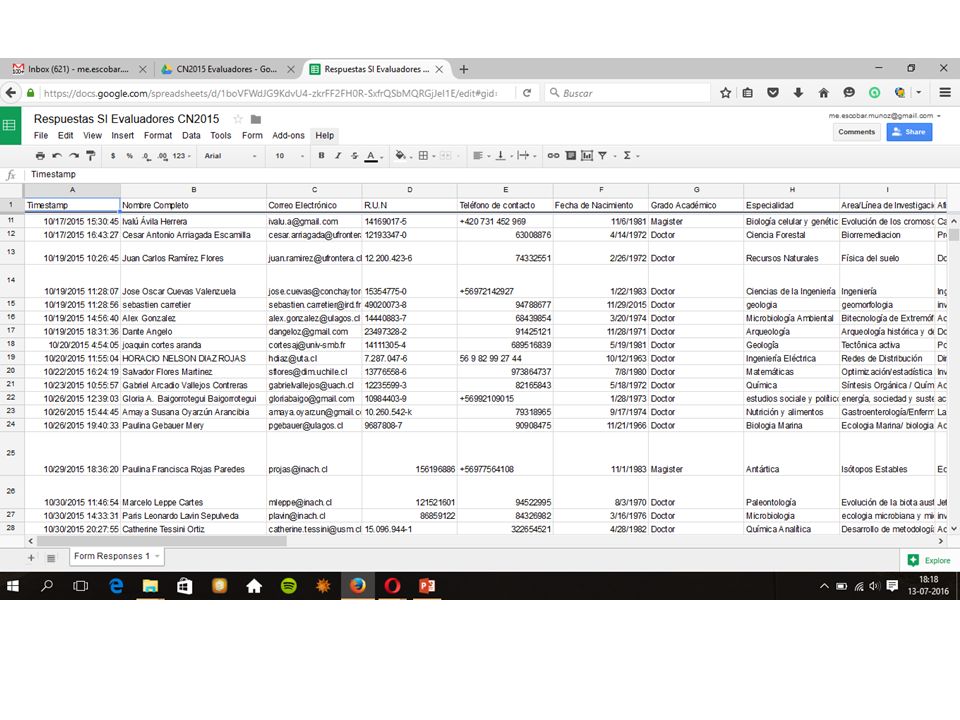Click the browser URL address field
The image size is (960, 720).
pos(269,93)
